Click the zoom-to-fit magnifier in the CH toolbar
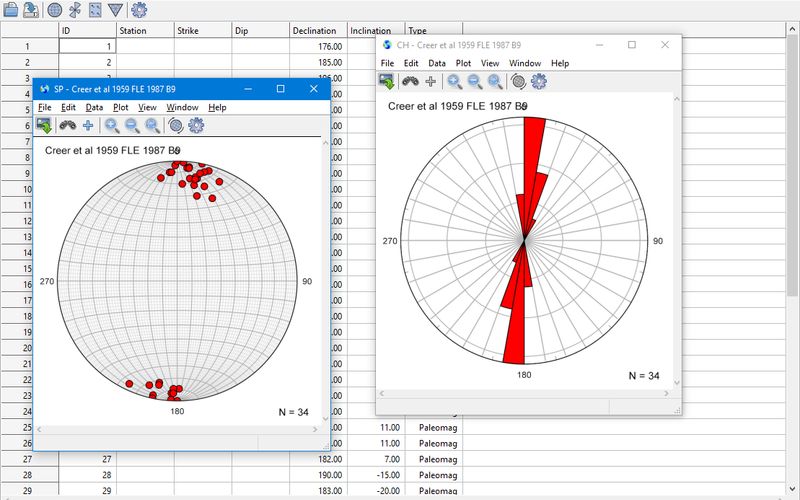 pos(494,81)
